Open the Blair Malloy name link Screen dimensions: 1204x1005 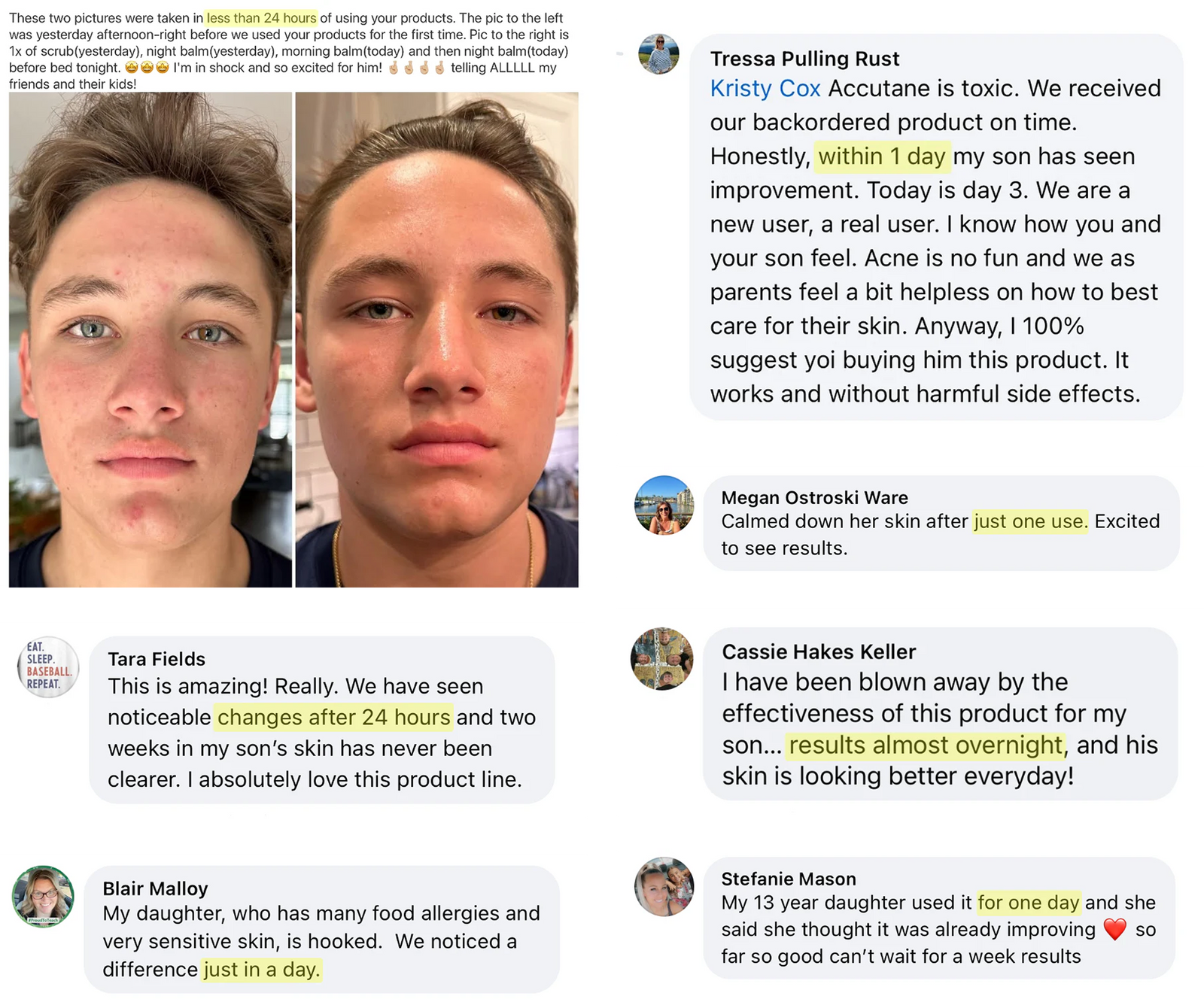155,888
